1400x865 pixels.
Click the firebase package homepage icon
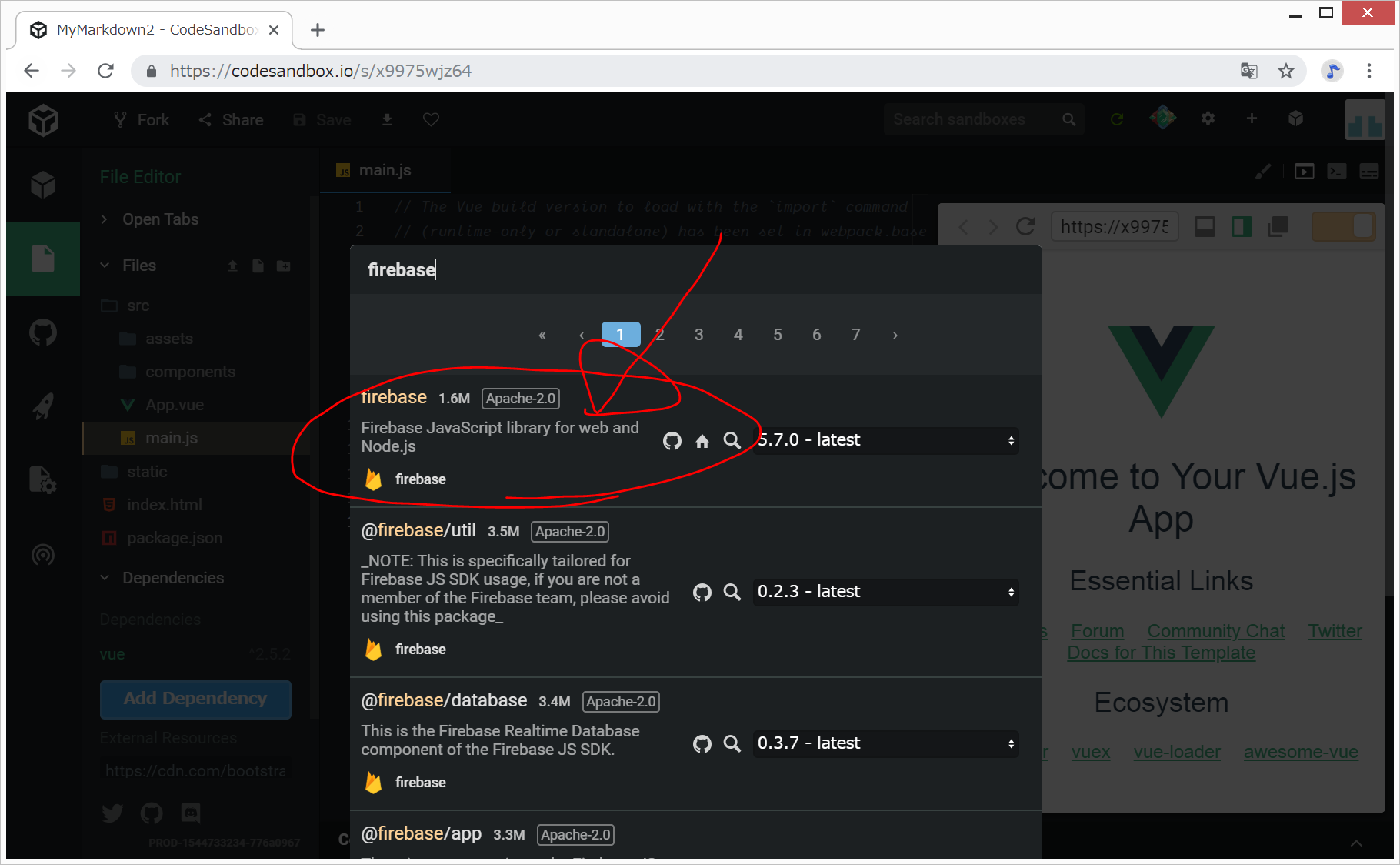(x=702, y=440)
